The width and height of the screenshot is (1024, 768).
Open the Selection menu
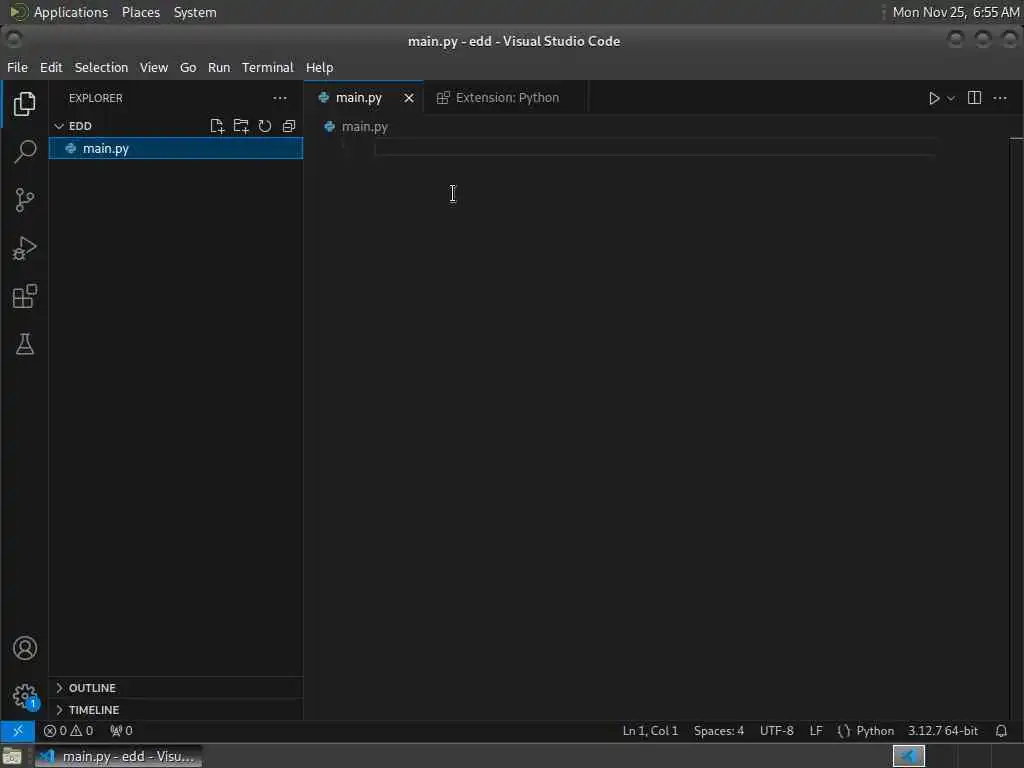point(101,67)
